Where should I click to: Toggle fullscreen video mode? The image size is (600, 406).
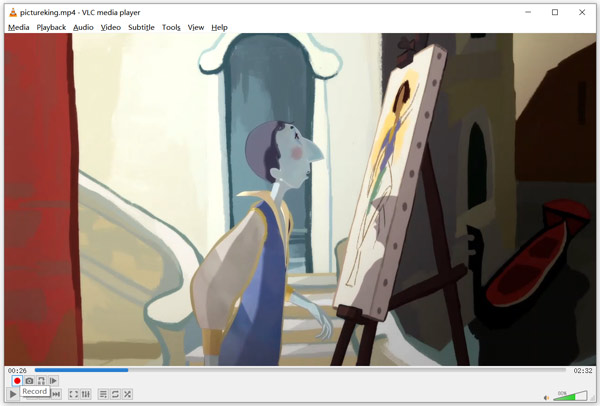[73, 394]
